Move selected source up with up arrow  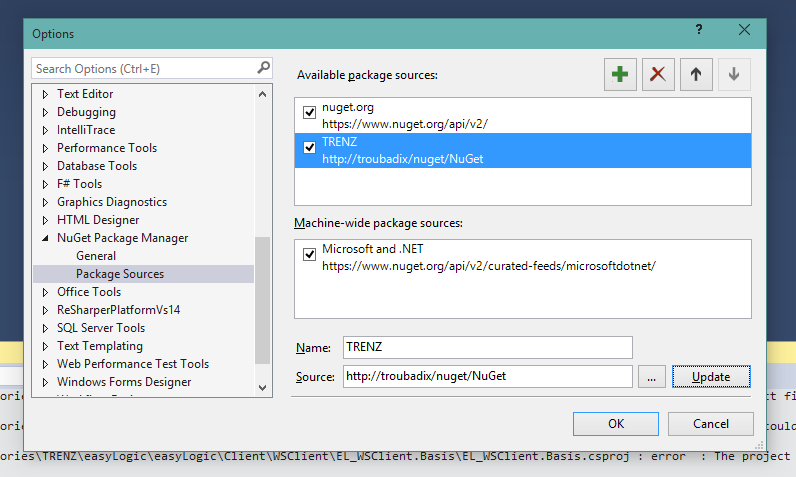[x=696, y=75]
